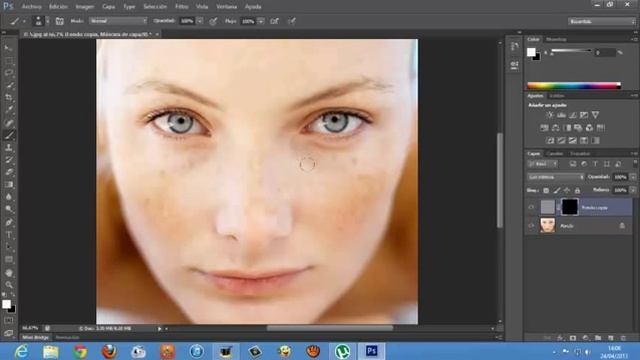Select the Gradient tool
The height and width of the screenshot is (360, 640).
coord(9,184)
